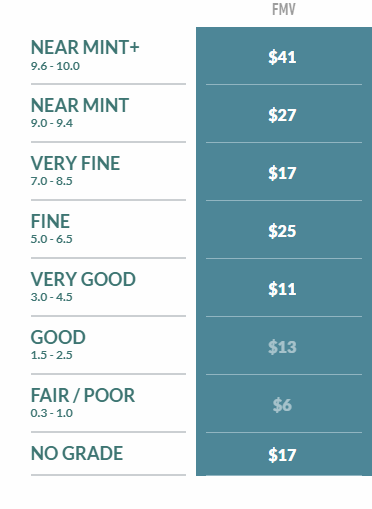Click the FMV column header

[x=284, y=9]
